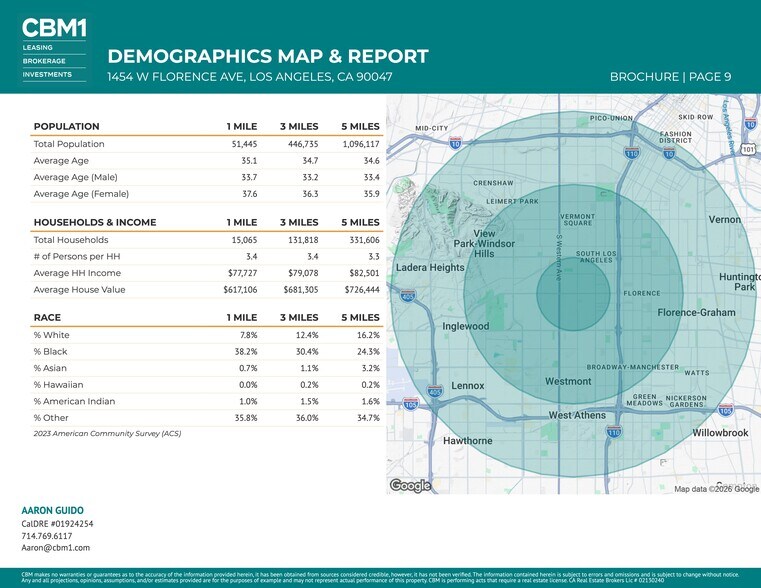Click the Race section heading

[x=47, y=317]
